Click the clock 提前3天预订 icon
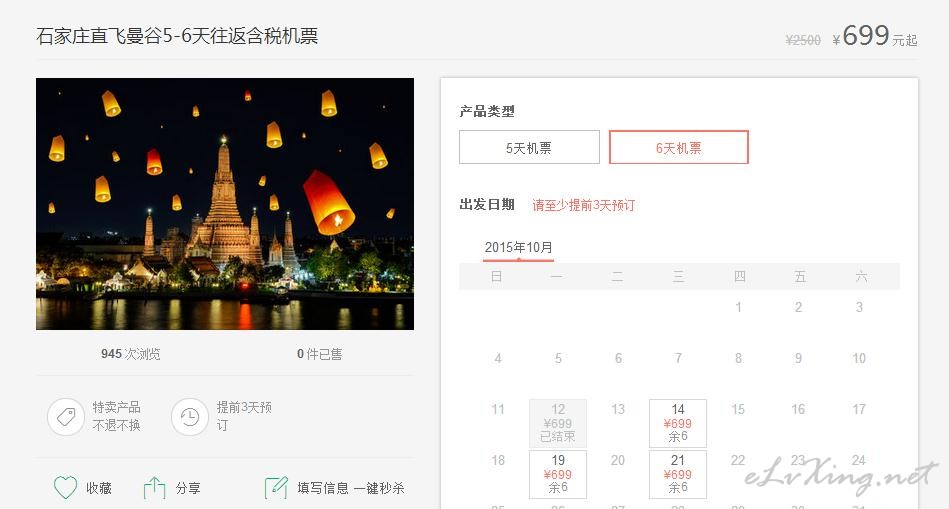Image resolution: width=949 pixels, height=509 pixels. pos(189,417)
